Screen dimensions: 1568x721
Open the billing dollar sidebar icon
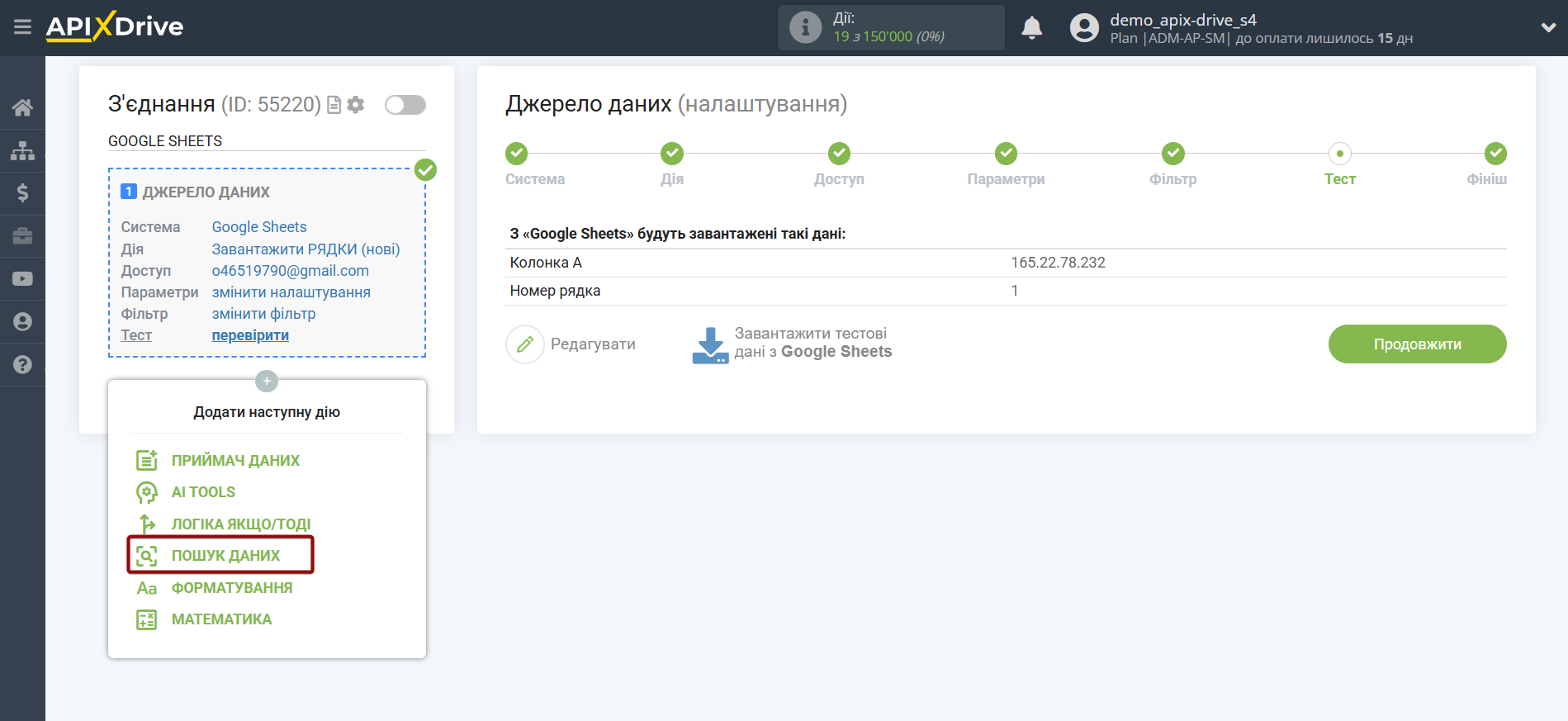tap(22, 193)
